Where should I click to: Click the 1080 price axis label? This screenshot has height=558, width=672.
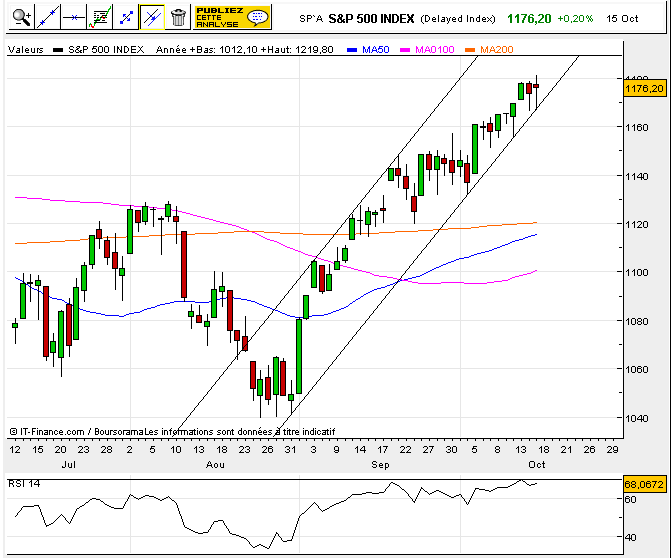pyautogui.click(x=638, y=321)
